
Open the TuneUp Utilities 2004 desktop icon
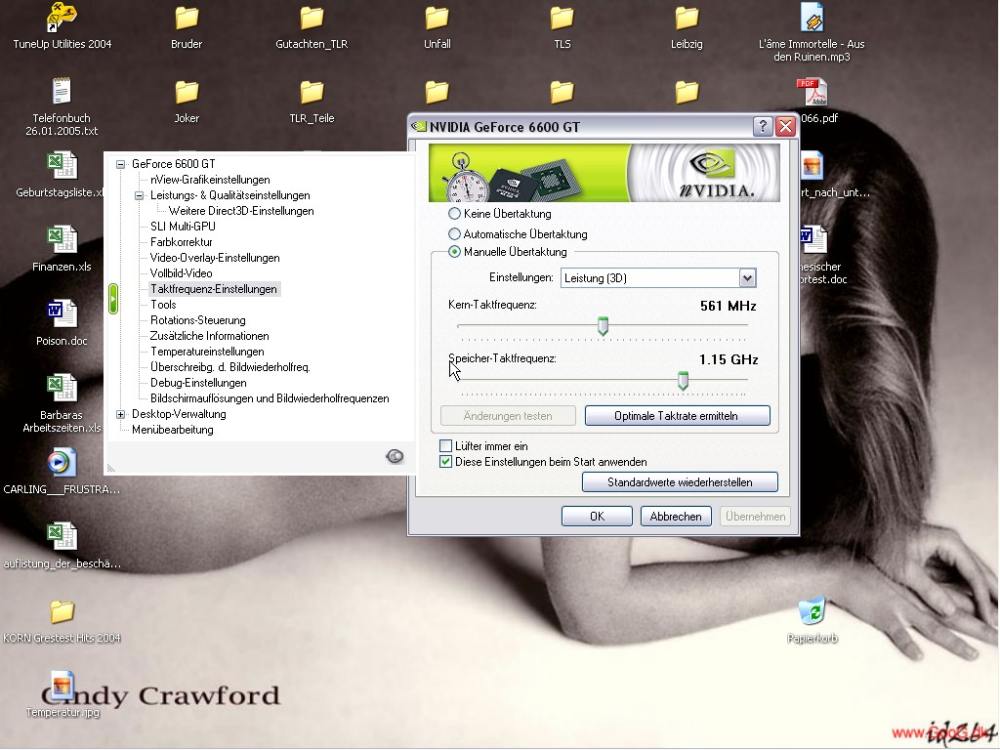point(62,18)
